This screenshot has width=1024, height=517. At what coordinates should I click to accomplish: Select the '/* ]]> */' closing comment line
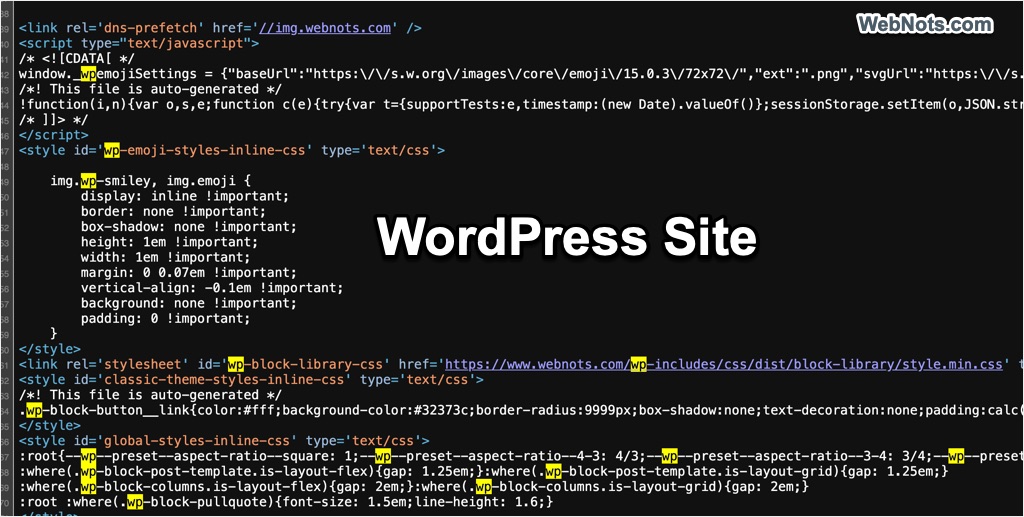coord(55,120)
